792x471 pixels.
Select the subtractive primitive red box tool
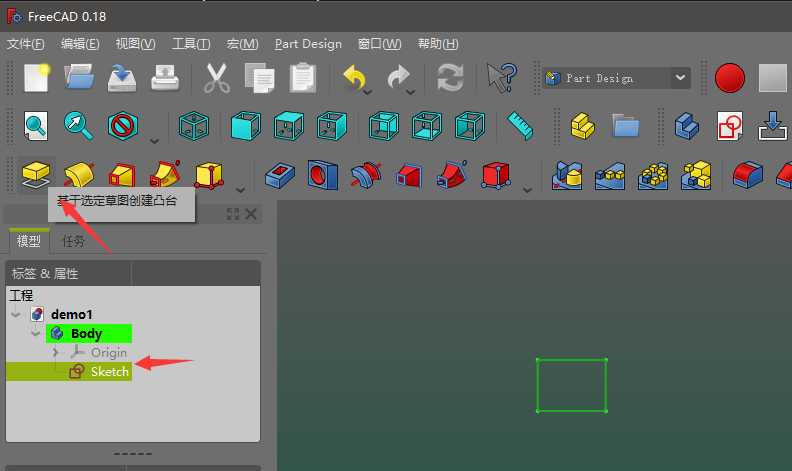click(496, 175)
